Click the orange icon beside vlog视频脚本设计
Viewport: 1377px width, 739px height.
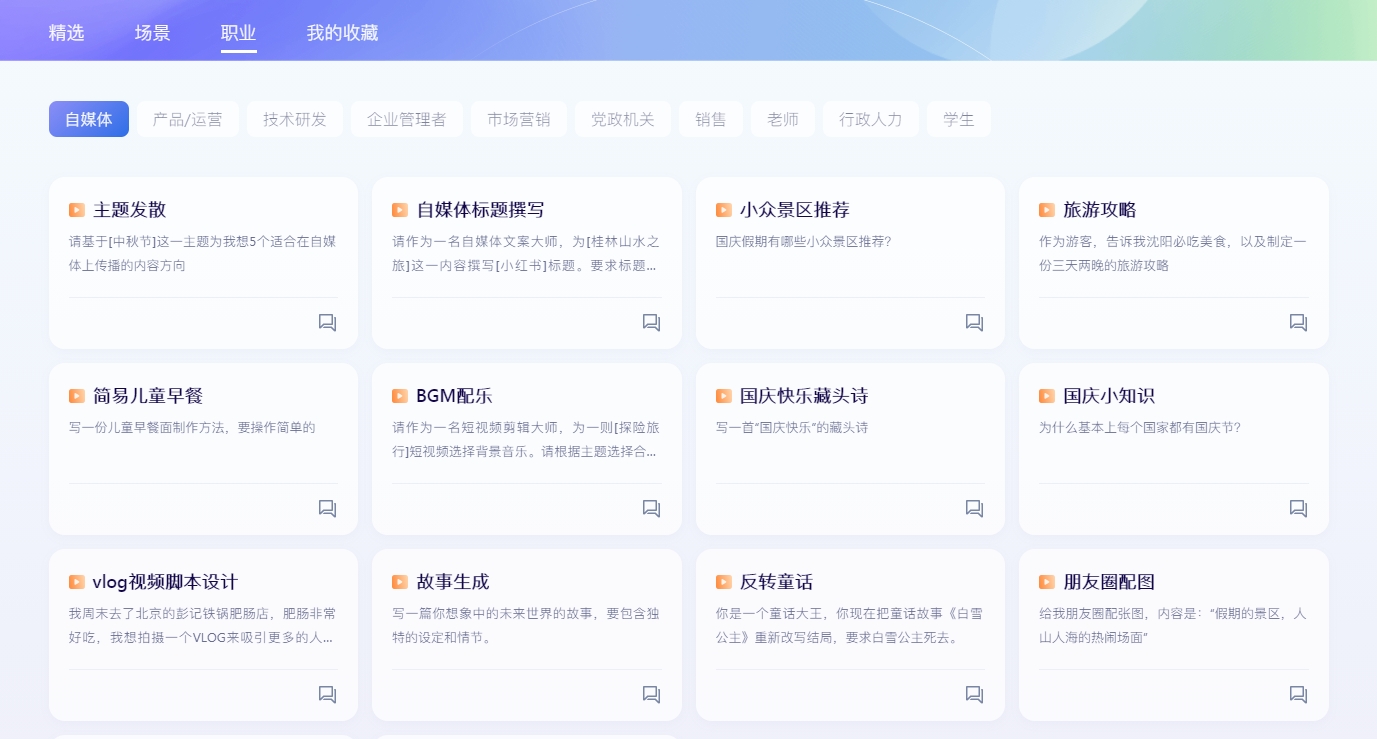tap(76, 581)
